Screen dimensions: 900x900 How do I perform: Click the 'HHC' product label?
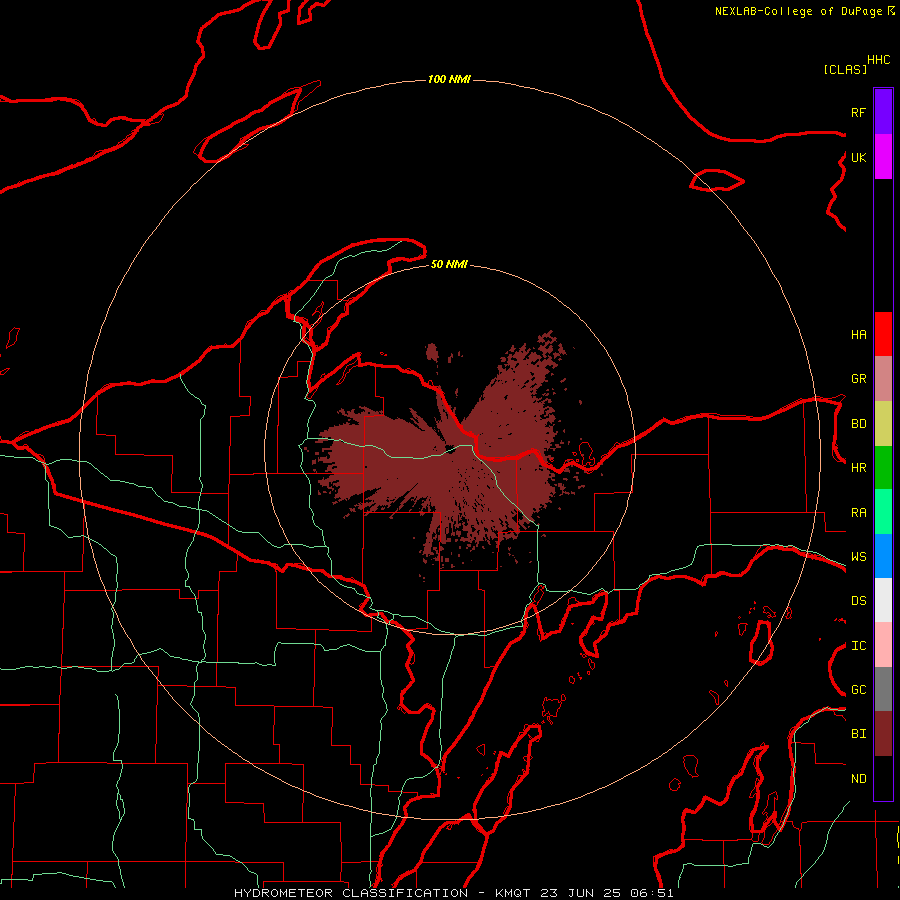coord(878,60)
